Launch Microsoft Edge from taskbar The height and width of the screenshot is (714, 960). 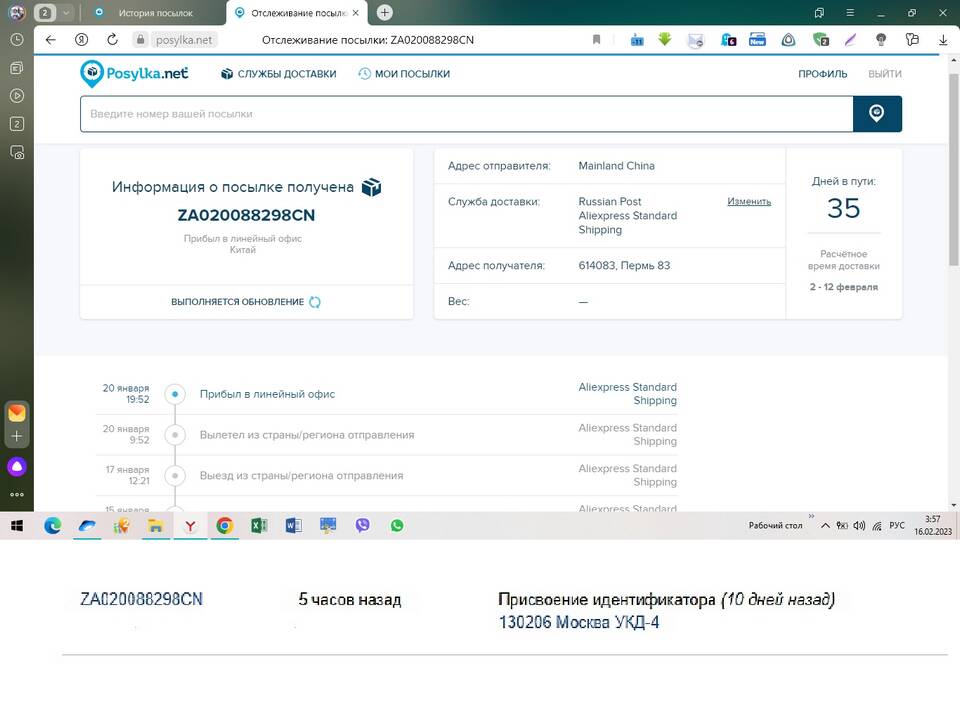pos(53,525)
